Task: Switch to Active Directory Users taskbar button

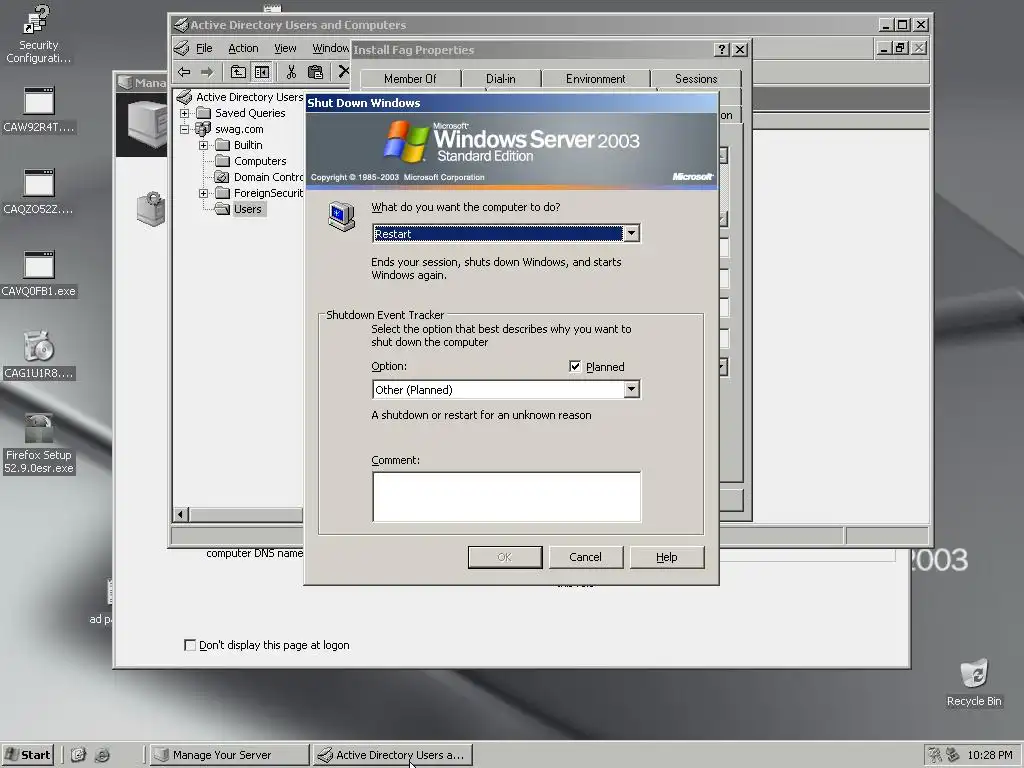Action: 392,755
